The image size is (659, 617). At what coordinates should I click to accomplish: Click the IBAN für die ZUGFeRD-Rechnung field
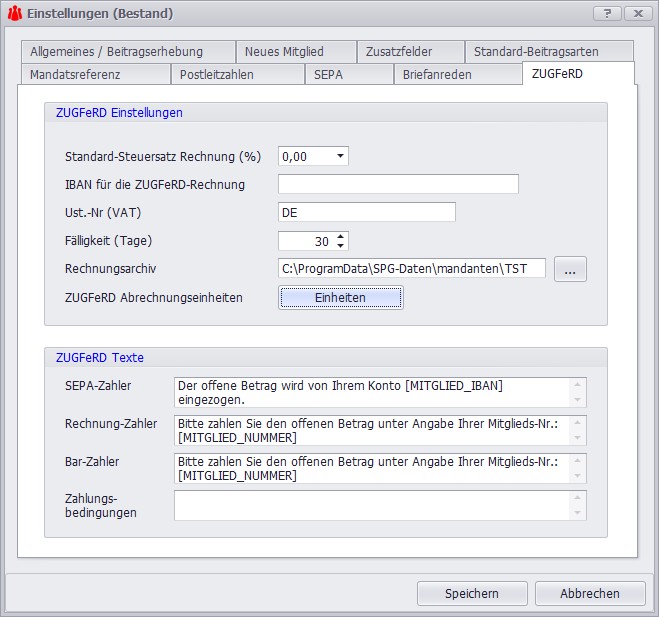pyautogui.click(x=398, y=184)
